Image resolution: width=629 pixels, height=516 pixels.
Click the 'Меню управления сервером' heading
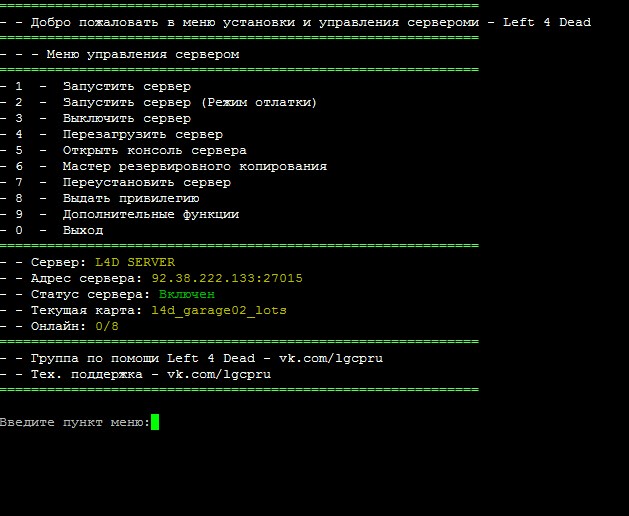click(142, 54)
